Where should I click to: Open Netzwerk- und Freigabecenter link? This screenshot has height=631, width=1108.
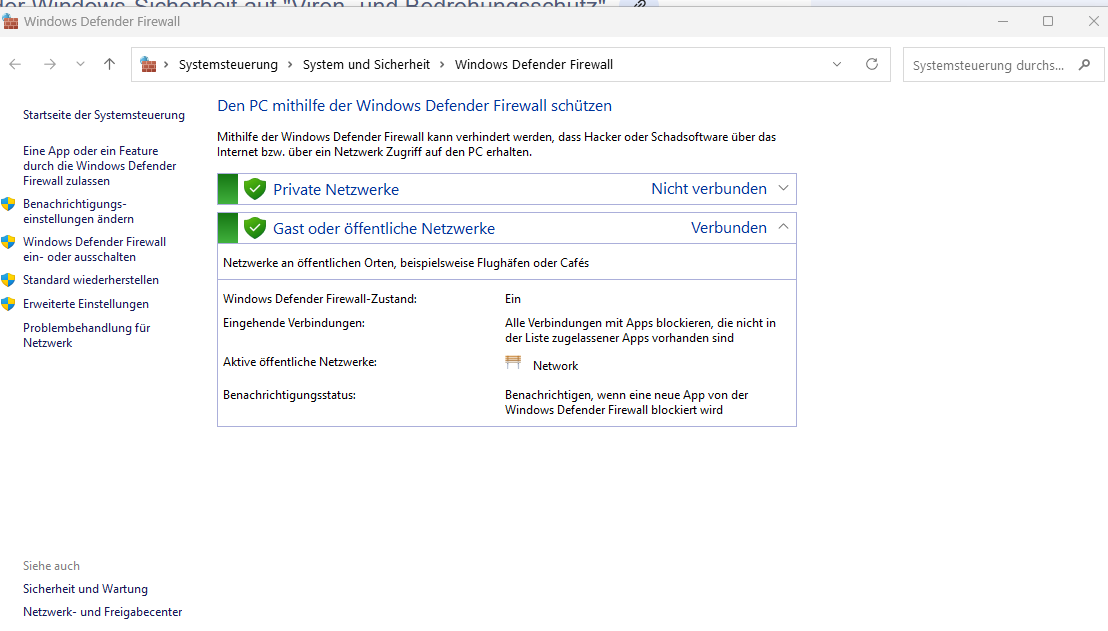pyautogui.click(x=102, y=612)
